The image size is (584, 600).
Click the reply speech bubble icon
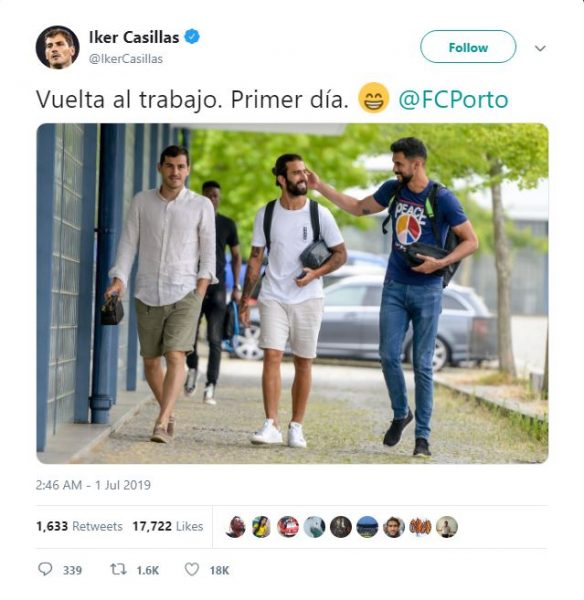point(45,569)
